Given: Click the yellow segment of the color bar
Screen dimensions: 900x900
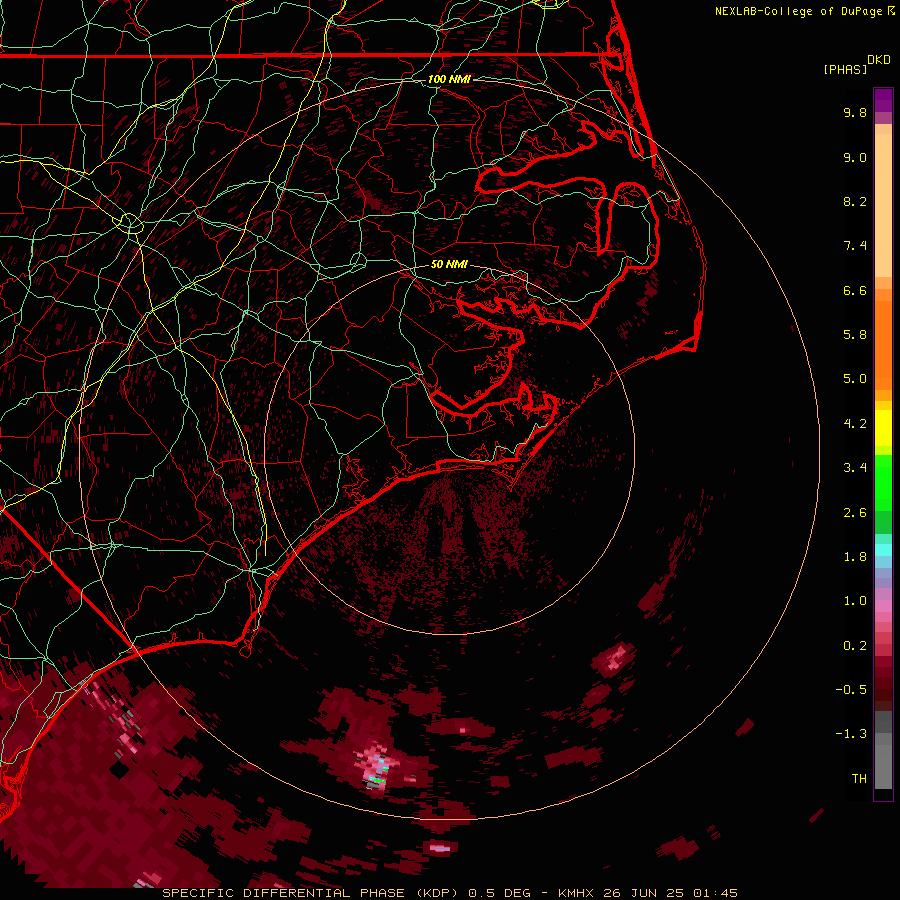Looking at the screenshot, I should point(883,428).
